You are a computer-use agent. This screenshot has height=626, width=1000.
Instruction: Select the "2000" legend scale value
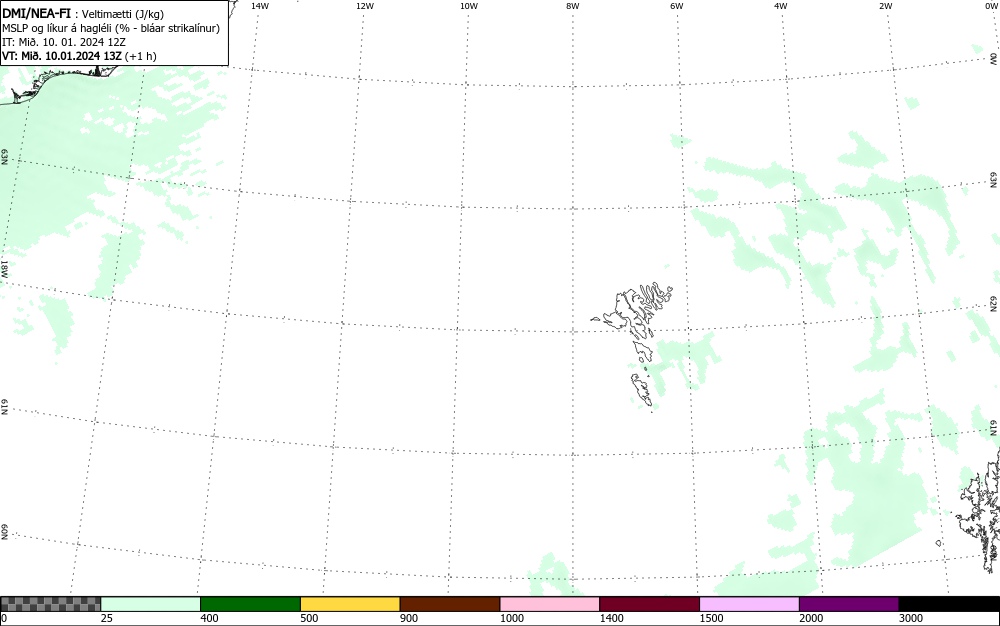tap(811, 618)
